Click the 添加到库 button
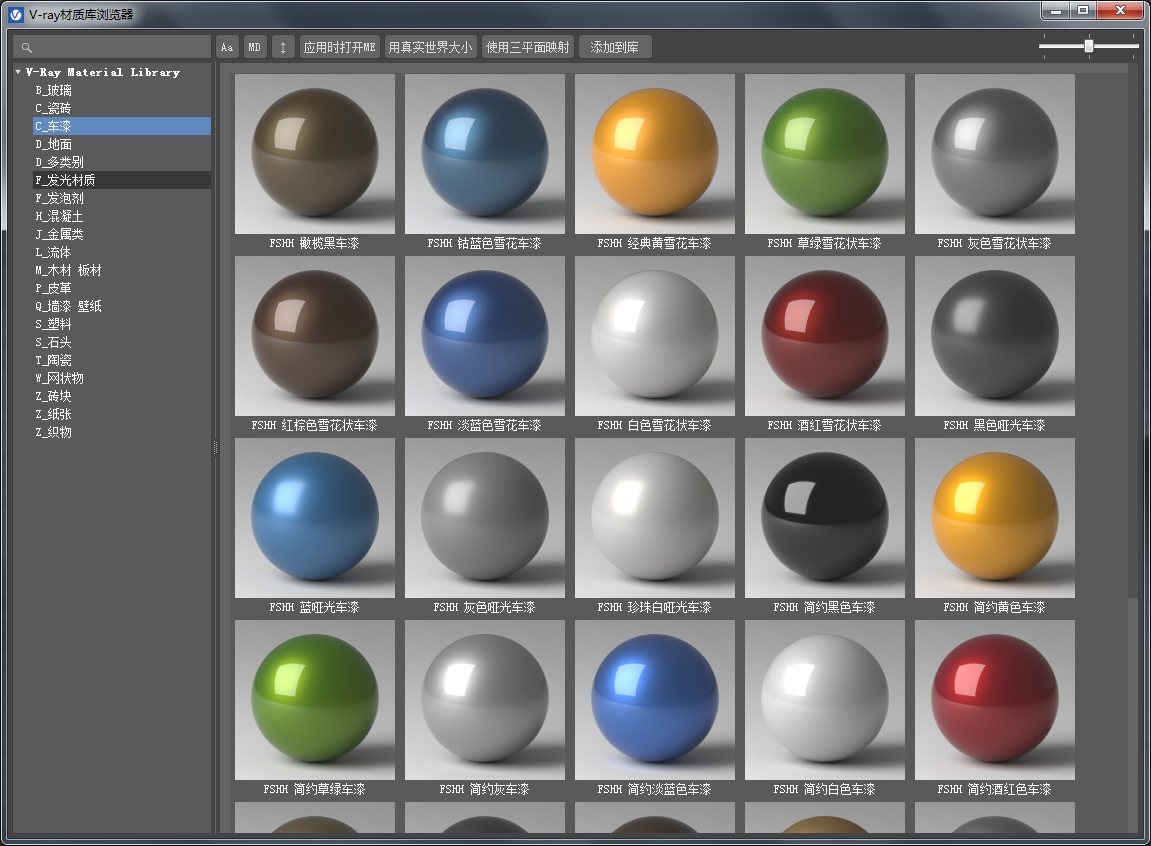The height and width of the screenshot is (846, 1151). (615, 47)
